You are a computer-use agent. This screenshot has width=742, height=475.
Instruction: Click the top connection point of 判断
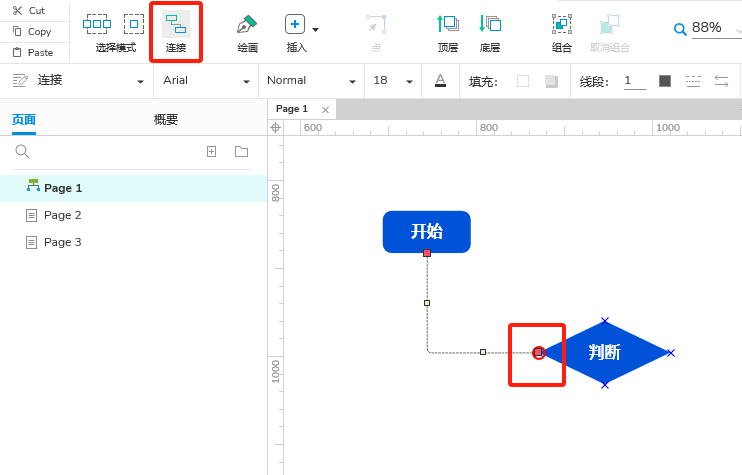pyautogui.click(x=605, y=320)
